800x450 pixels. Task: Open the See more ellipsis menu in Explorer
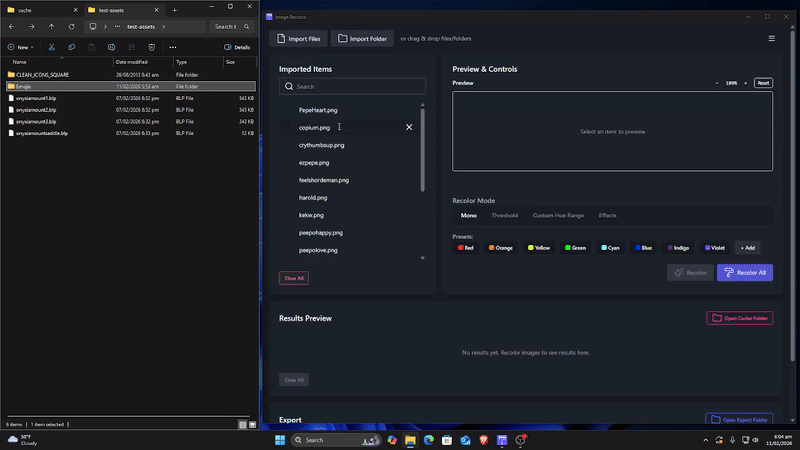point(173,47)
